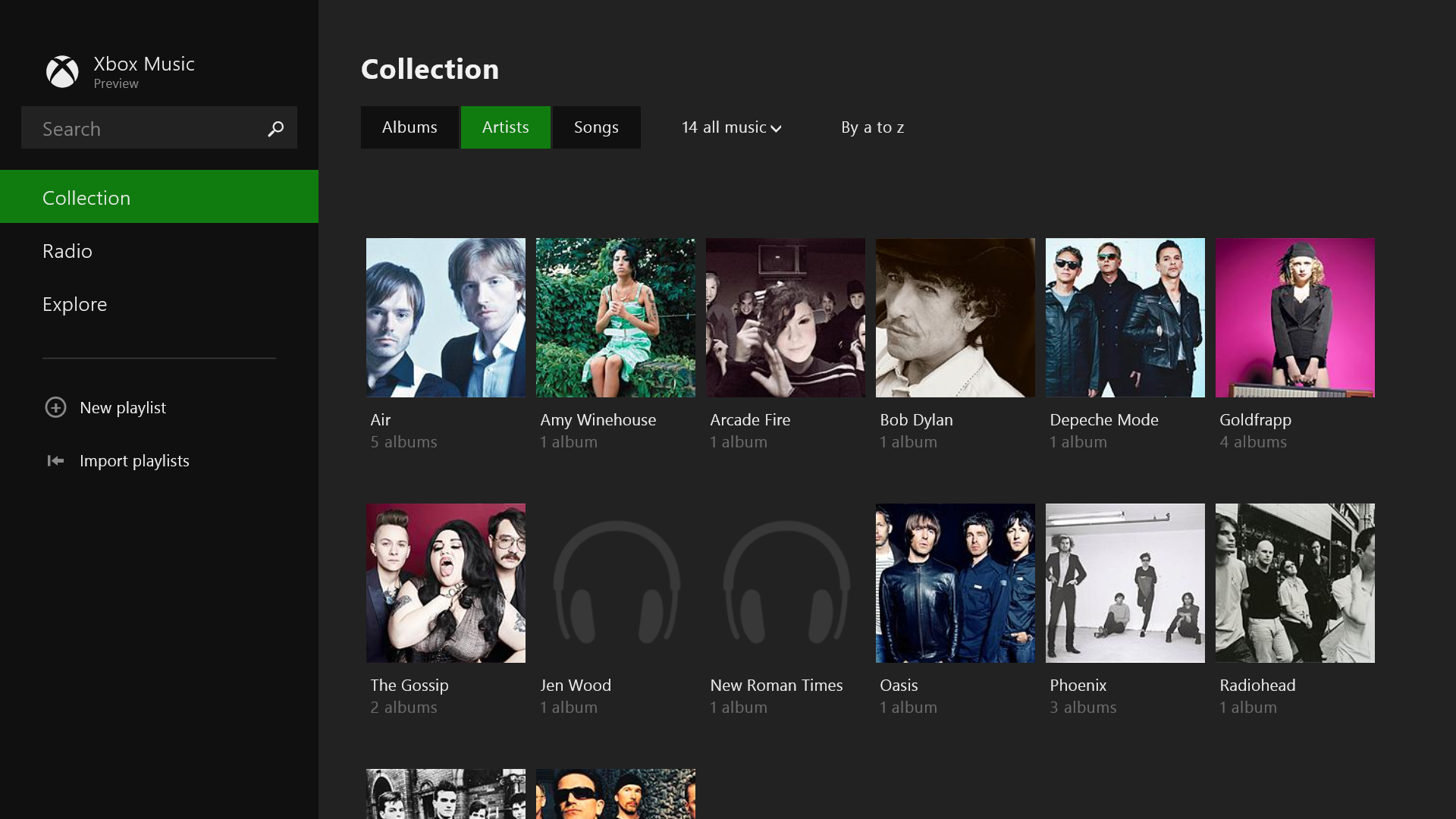Click the New playlist plus icon
The width and height of the screenshot is (1456, 819).
(x=55, y=407)
